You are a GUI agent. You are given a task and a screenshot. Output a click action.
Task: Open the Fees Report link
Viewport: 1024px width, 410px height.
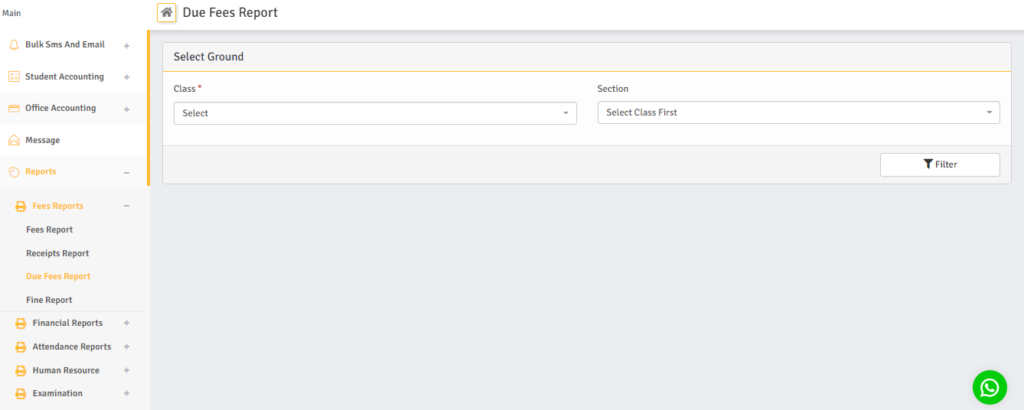49,230
